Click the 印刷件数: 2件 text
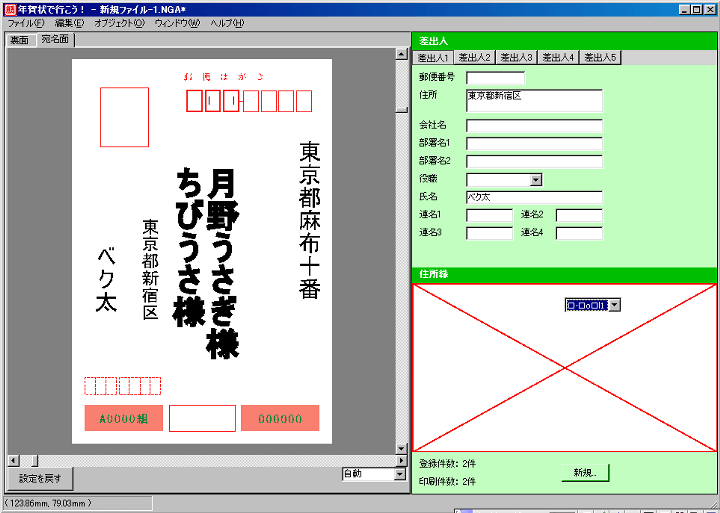Image resolution: width=720 pixels, height=513 pixels. coord(447,481)
